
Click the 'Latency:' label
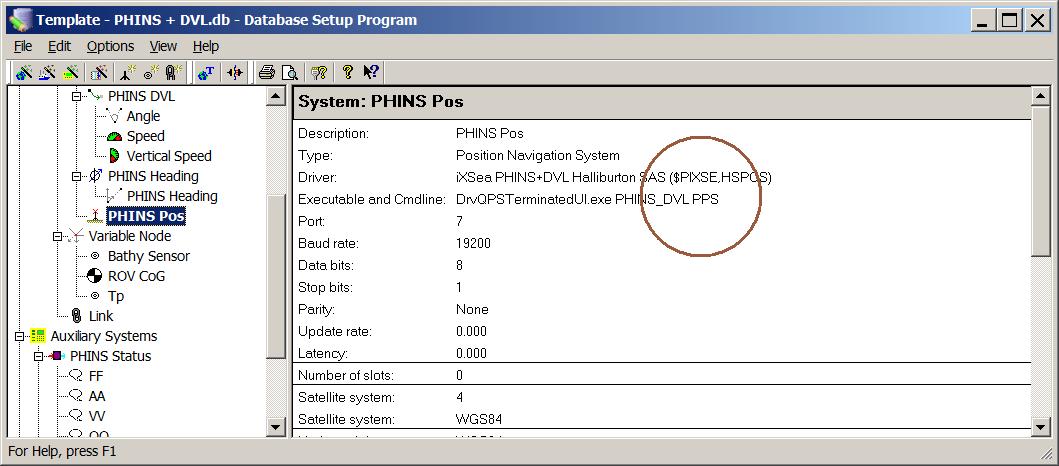[325, 353]
